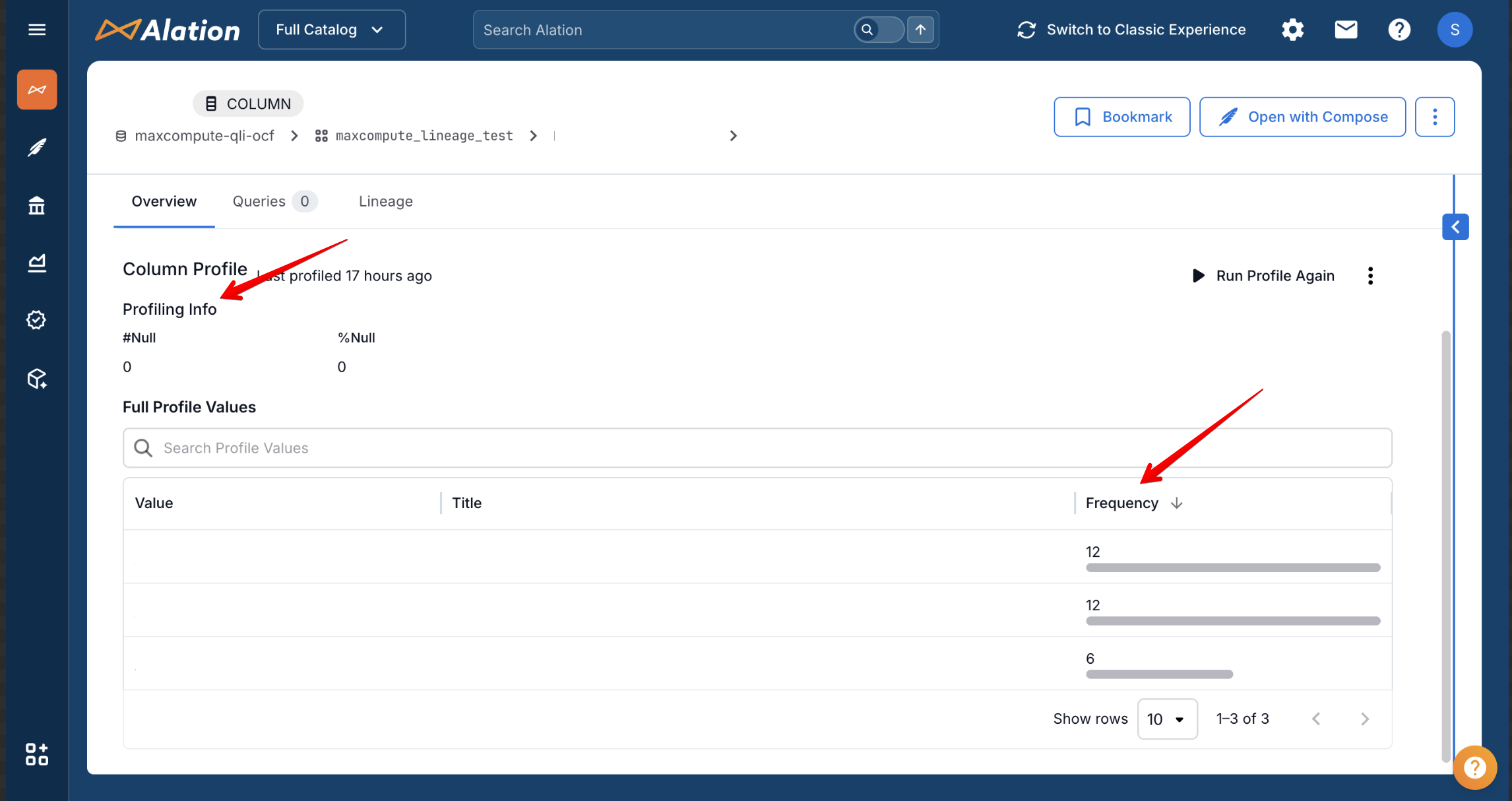Screen dimensions: 1512x801
Task: Open the Show rows 10 dropdown
Action: 1166,719
